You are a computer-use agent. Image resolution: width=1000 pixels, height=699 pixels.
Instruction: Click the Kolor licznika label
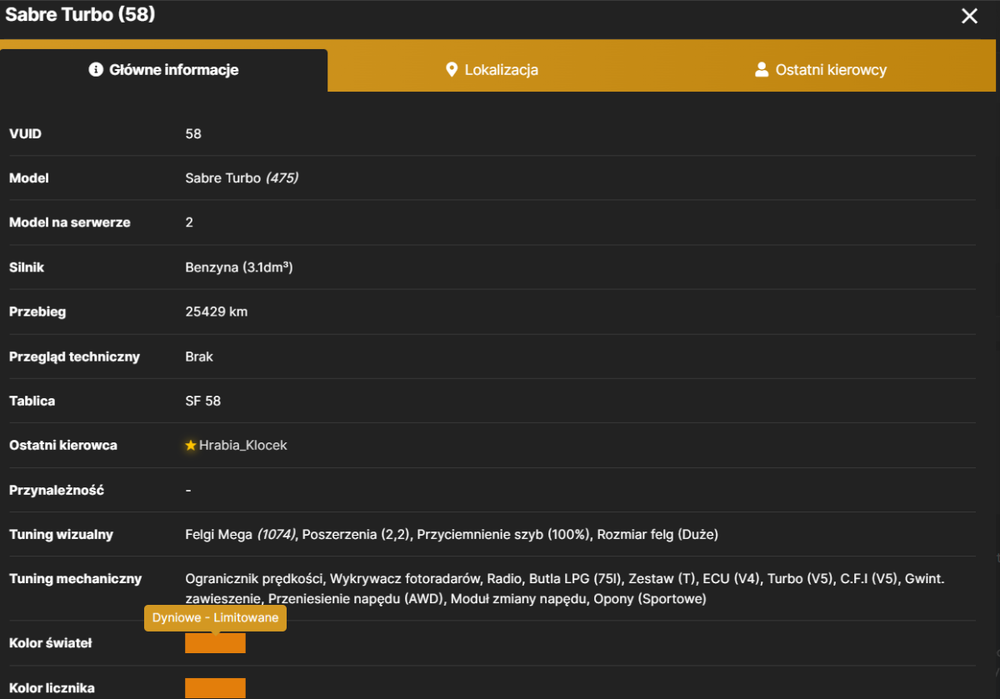[x=52, y=688]
